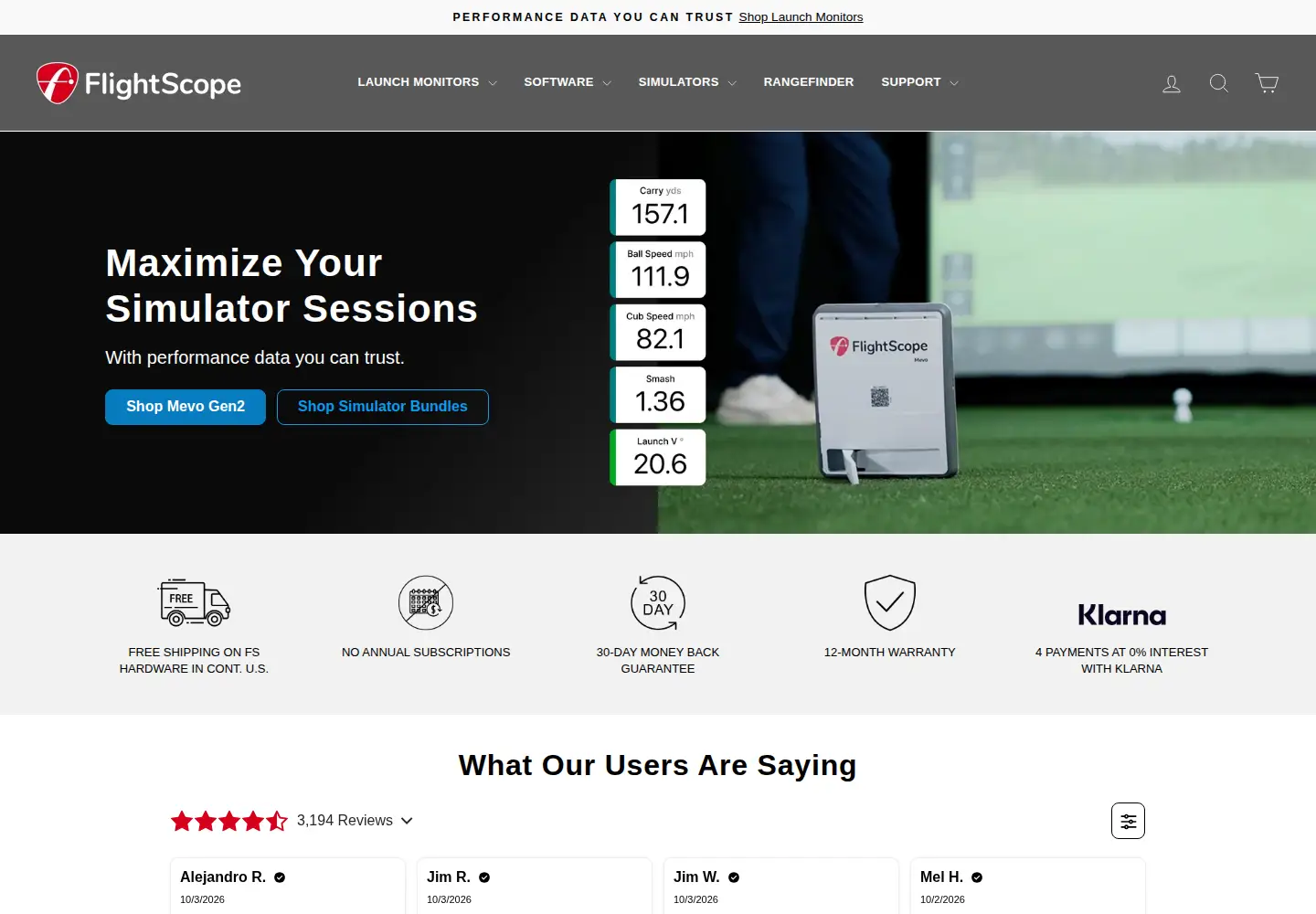Click the 10/2/2026 review date
Image resolution: width=1316 pixels, height=914 pixels.
pos(942,900)
